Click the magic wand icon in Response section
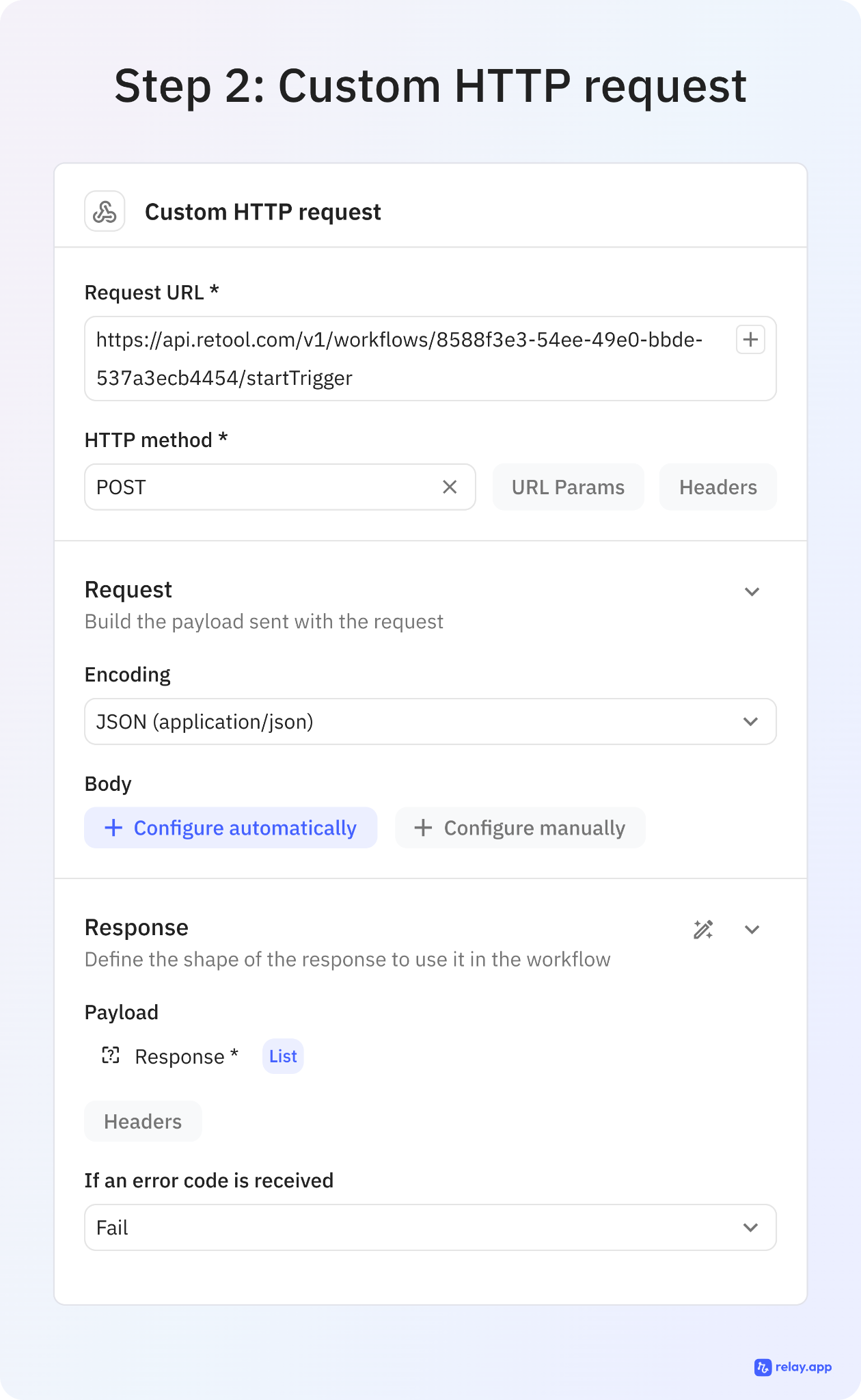The height and width of the screenshot is (1400, 861). tap(703, 930)
